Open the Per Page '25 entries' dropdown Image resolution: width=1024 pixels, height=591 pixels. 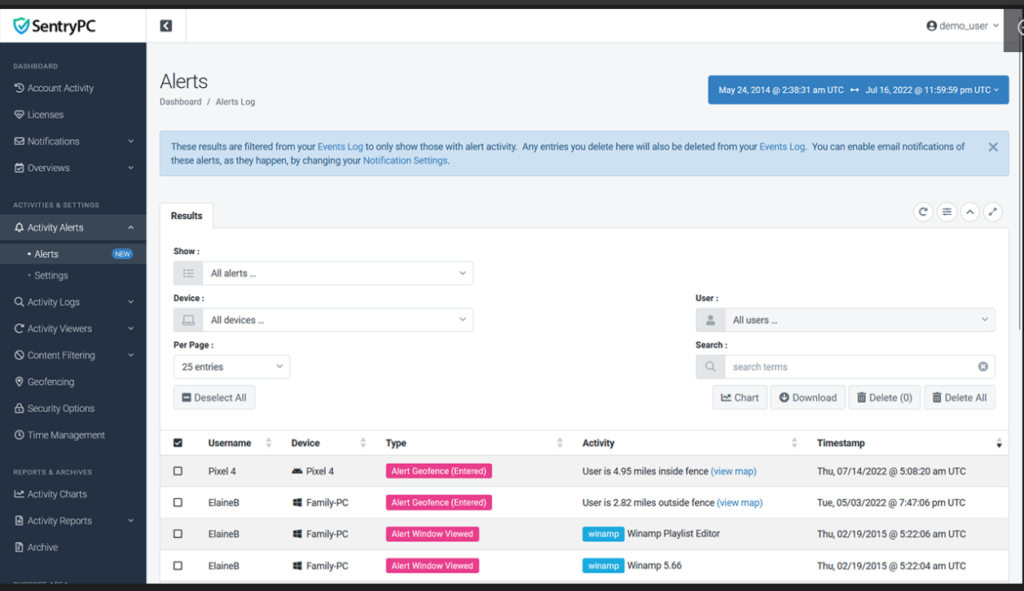pyautogui.click(x=231, y=367)
